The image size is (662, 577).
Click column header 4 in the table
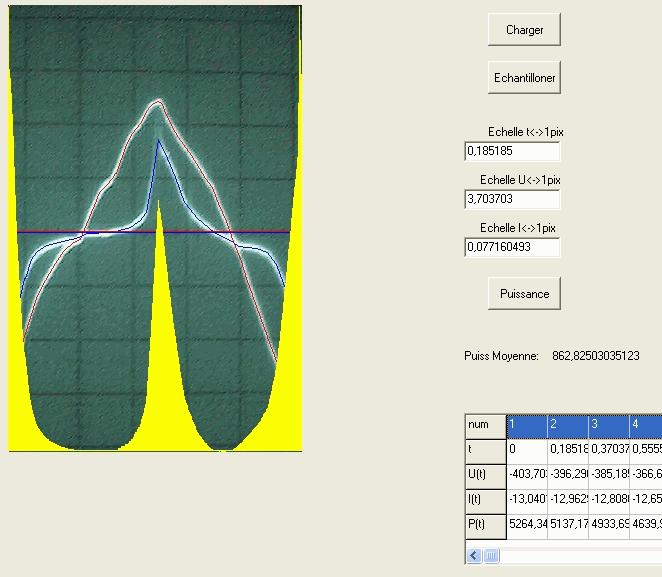point(645,425)
